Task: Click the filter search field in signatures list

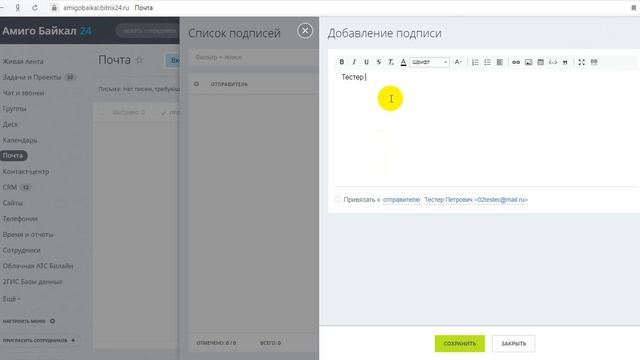Action: pyautogui.click(x=253, y=58)
